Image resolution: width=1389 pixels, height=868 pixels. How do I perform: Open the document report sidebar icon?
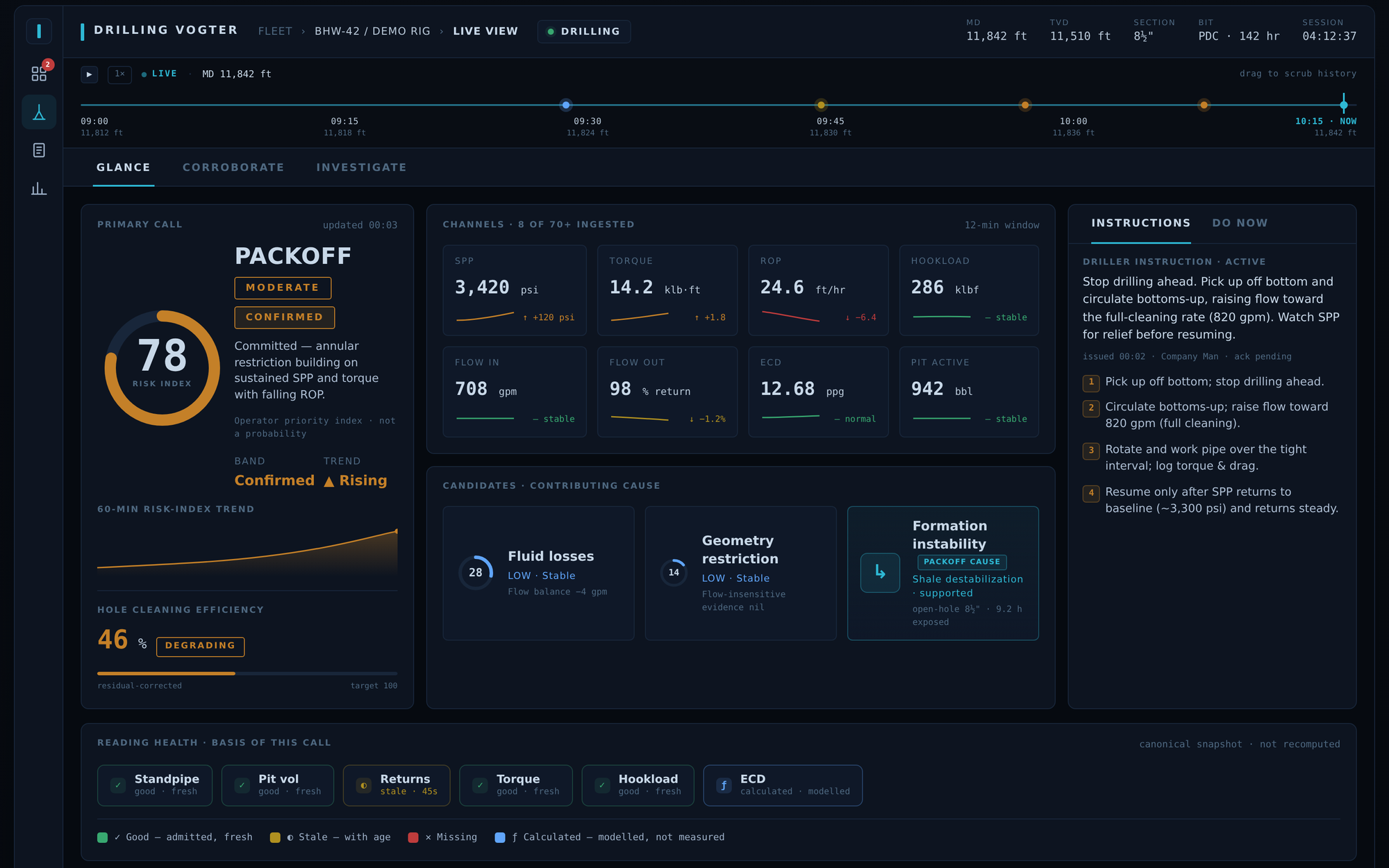click(x=39, y=150)
